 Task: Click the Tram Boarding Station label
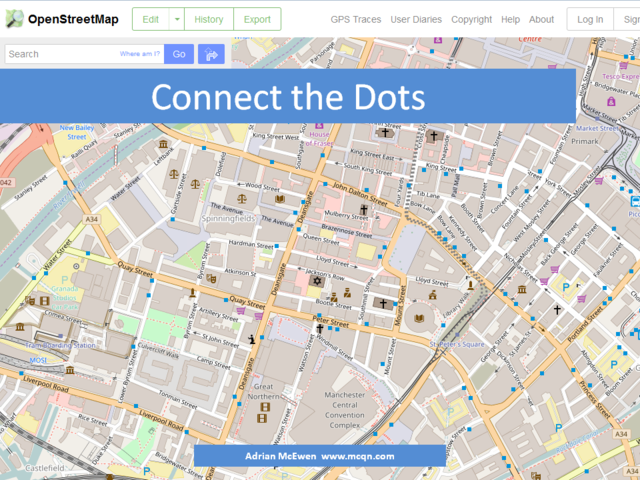pos(60,345)
